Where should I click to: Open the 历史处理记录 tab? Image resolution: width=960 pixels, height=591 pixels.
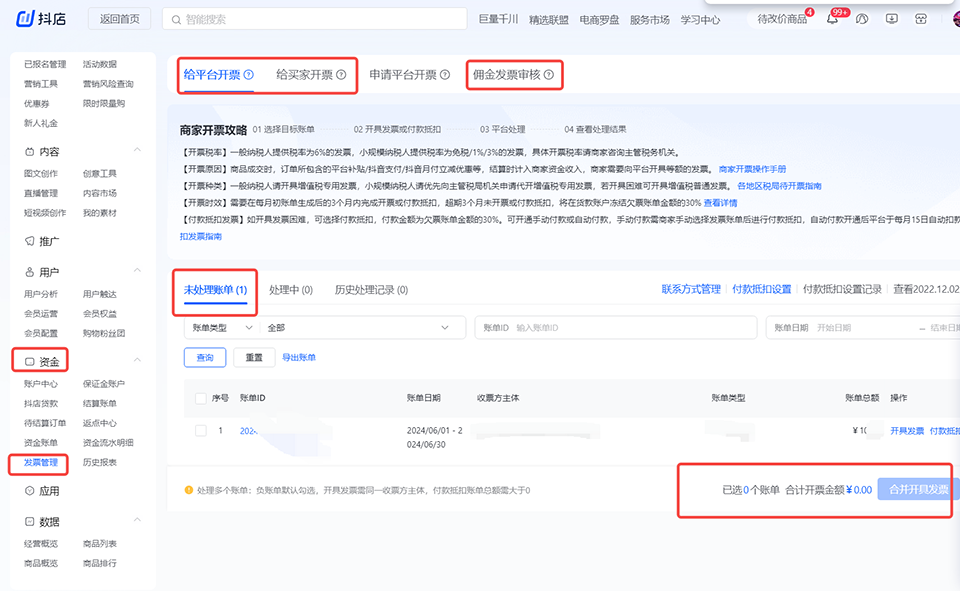[371, 290]
